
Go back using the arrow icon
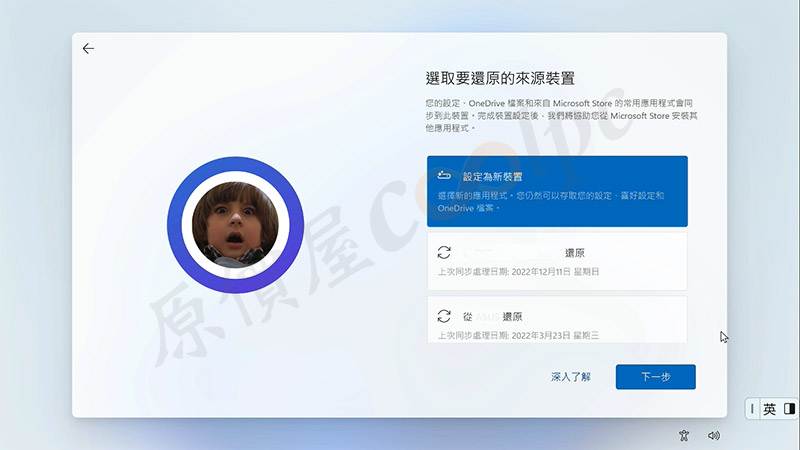click(x=88, y=48)
